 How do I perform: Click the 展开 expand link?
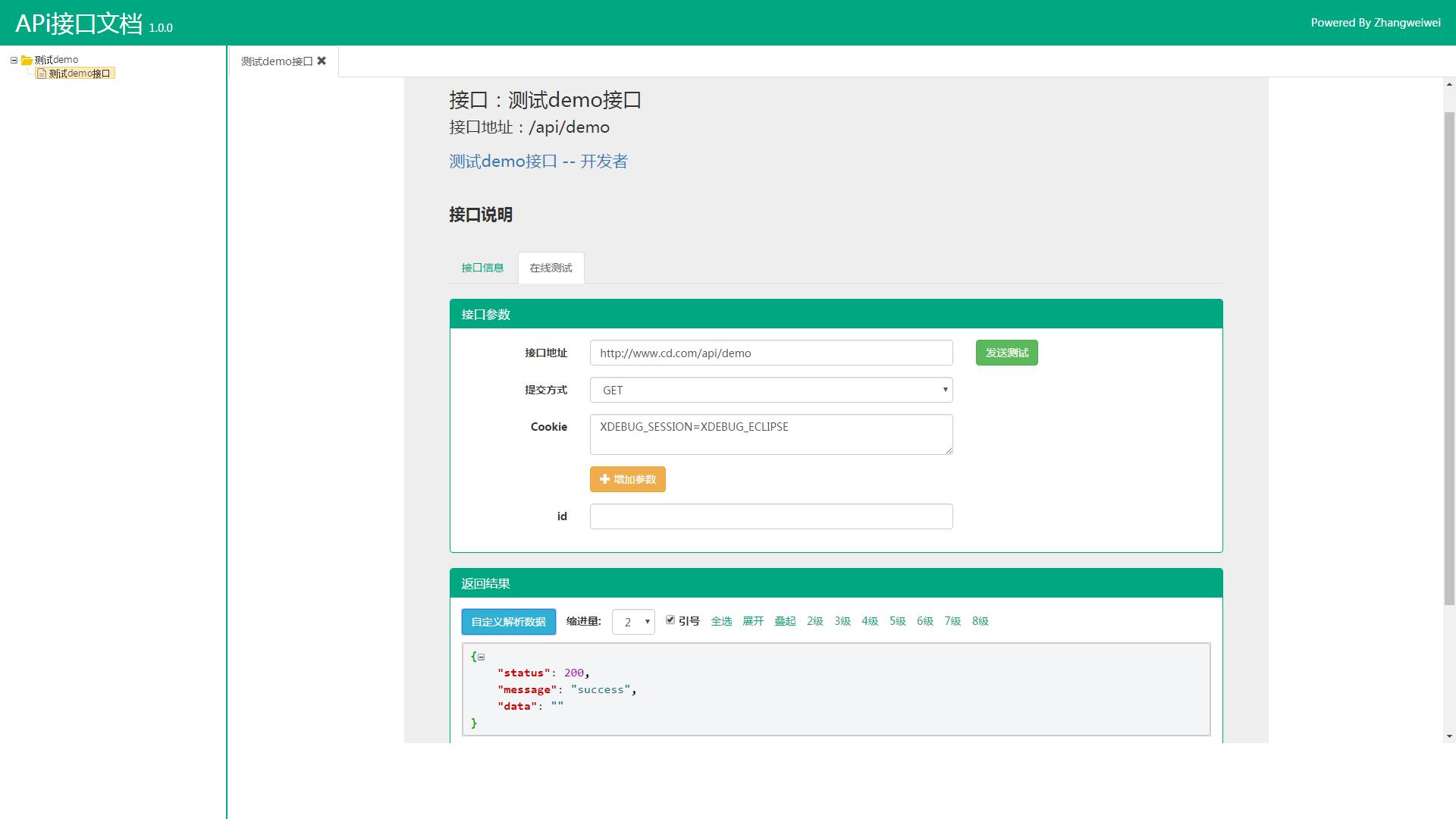click(753, 621)
